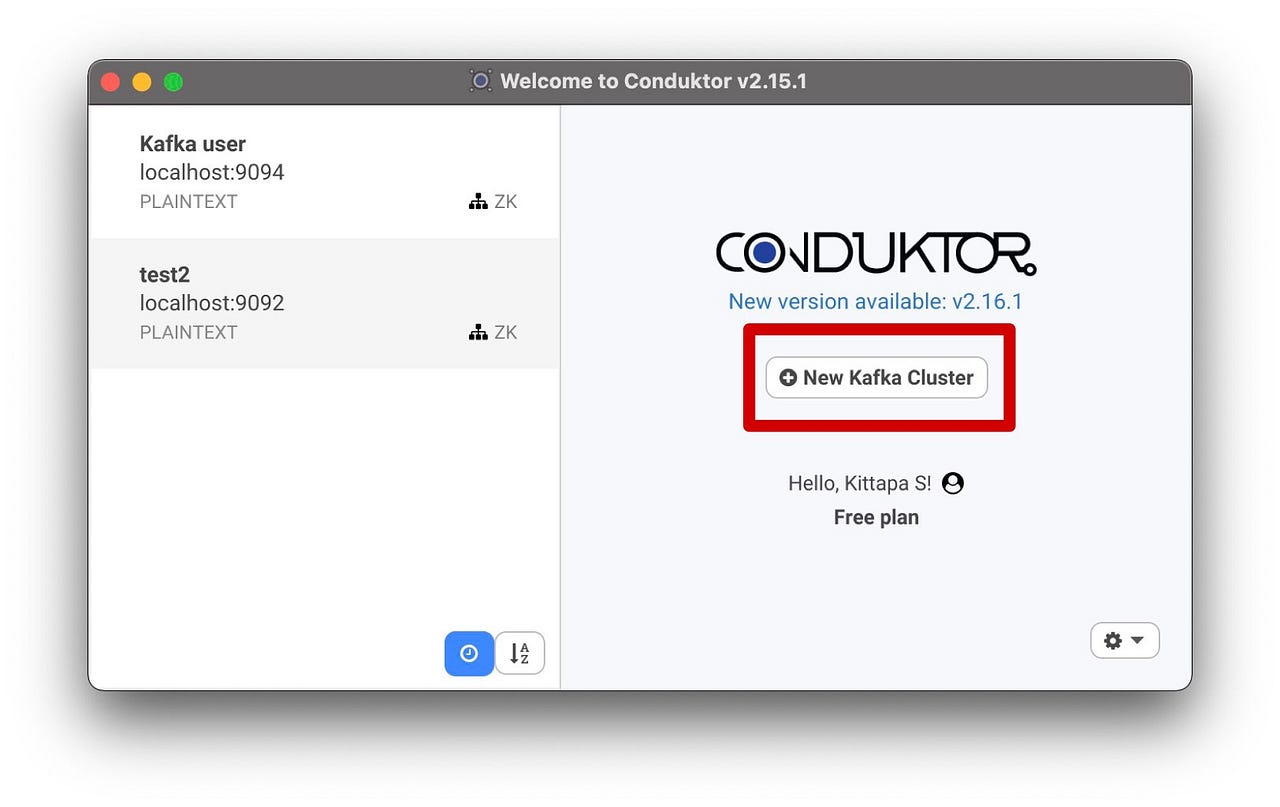Enable sorting clusters alphabetically A to Z
Image resolution: width=1280 pixels, height=807 pixels.
pos(519,653)
